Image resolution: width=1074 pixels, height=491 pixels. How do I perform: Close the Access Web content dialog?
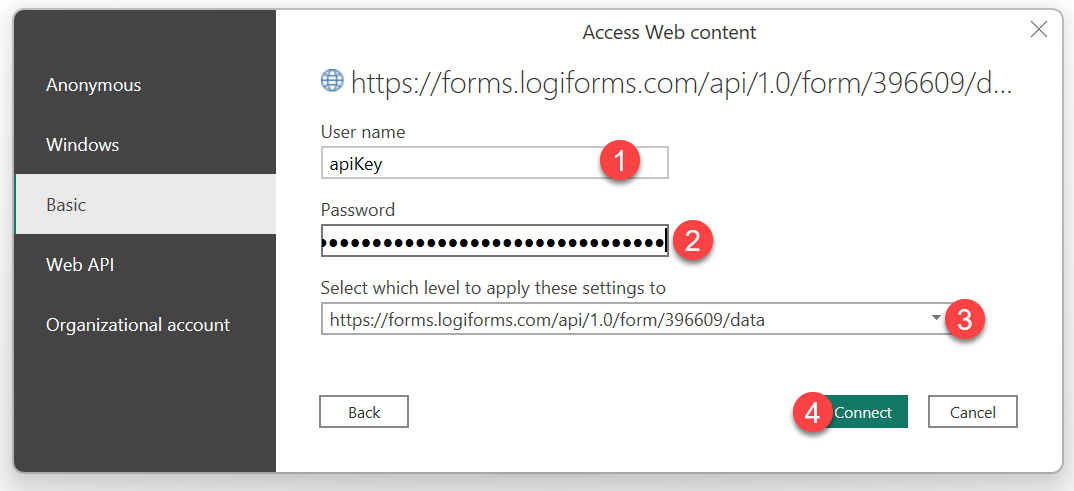coord(1039,30)
